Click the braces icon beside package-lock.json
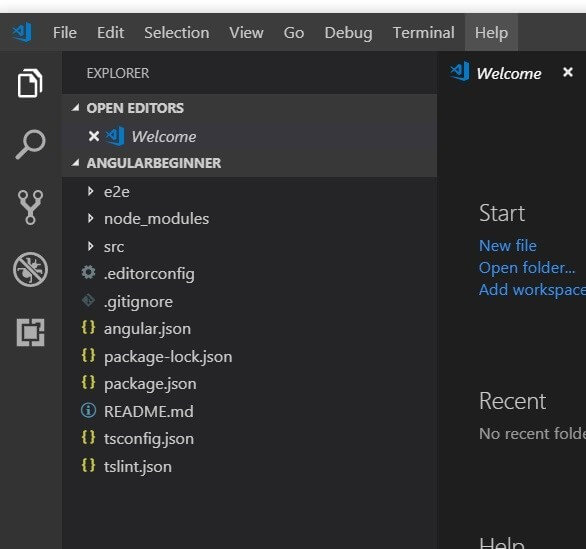Screen dimensions: 586x549 89,355
